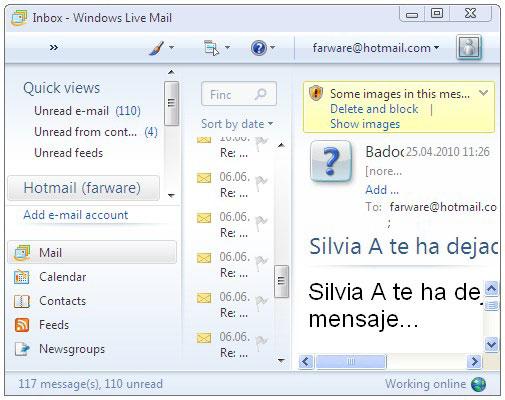
Task: Click the folder pane scrollbar thumb
Action: click(x=171, y=103)
